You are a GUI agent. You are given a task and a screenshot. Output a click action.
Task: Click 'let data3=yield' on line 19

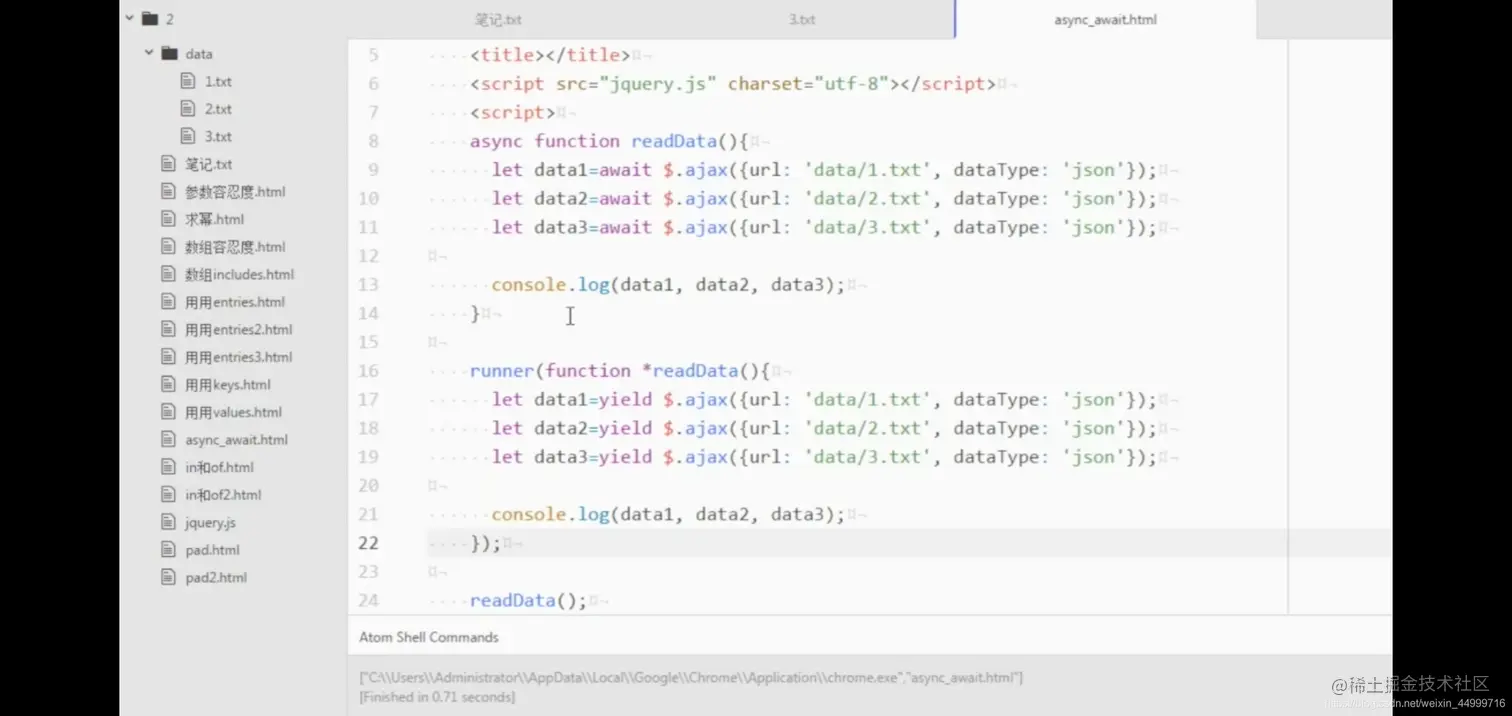(x=571, y=457)
